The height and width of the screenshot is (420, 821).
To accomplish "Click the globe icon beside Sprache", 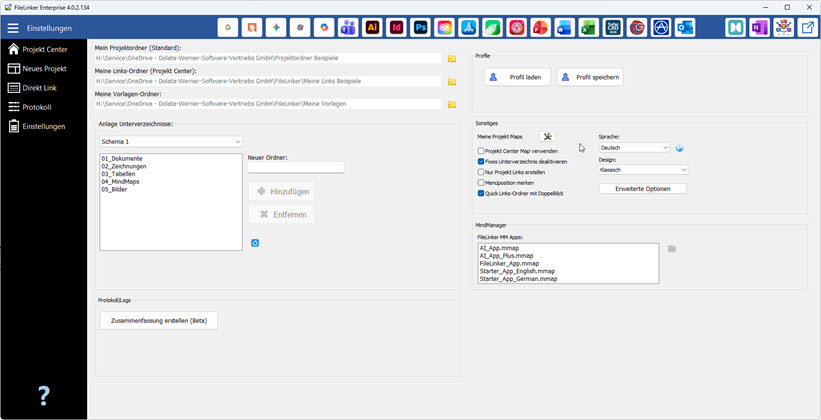I will click(x=680, y=148).
